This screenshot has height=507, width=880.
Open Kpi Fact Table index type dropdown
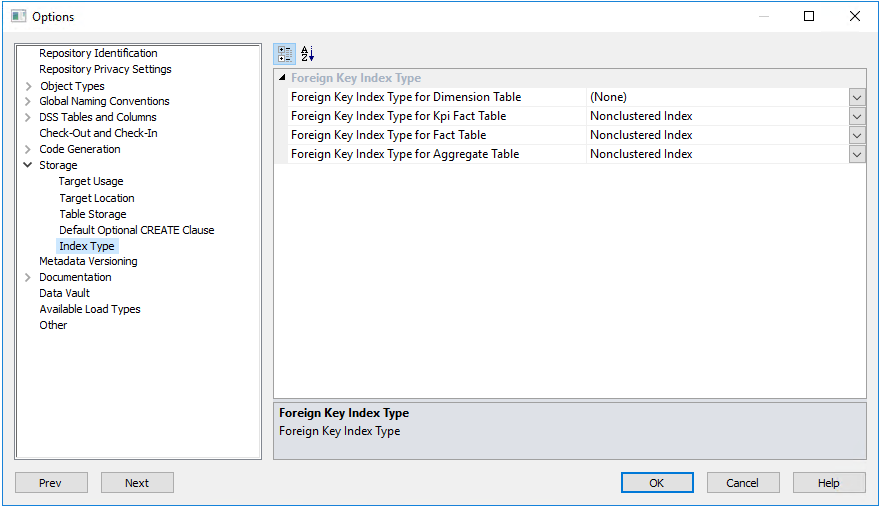[x=857, y=116]
